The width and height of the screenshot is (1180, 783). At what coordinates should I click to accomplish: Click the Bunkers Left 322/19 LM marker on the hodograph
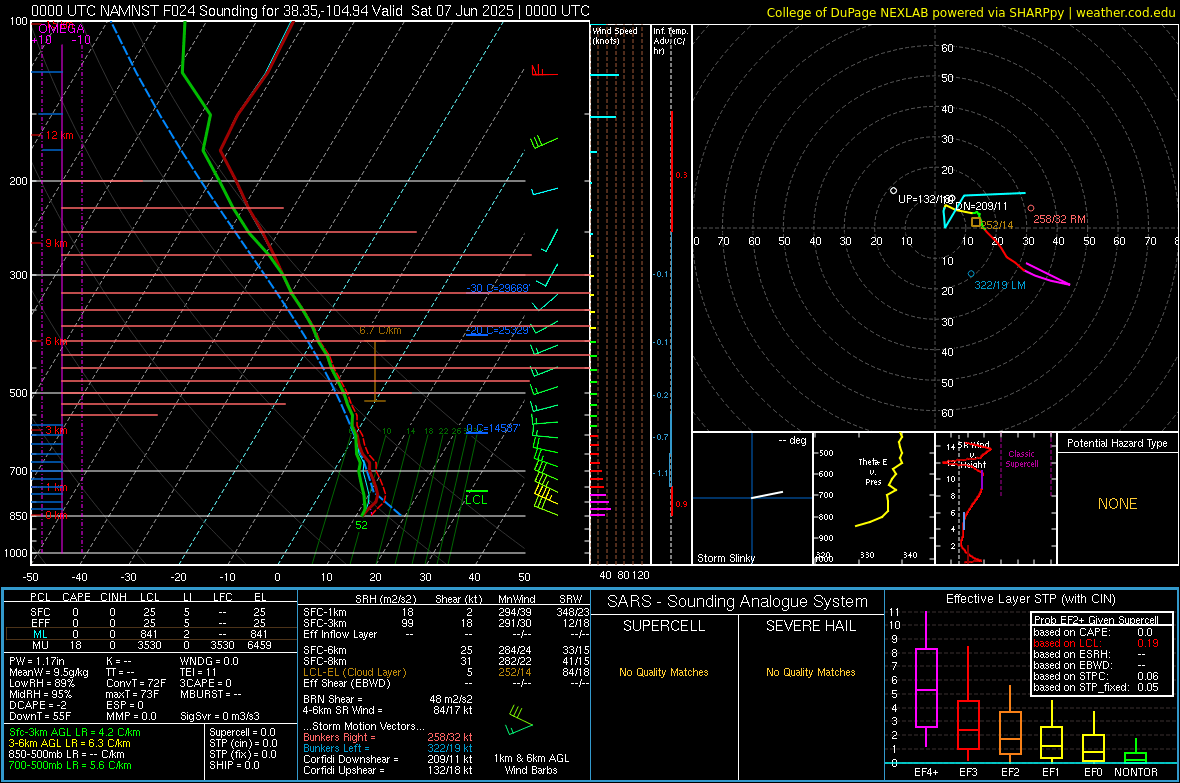[x=971, y=274]
